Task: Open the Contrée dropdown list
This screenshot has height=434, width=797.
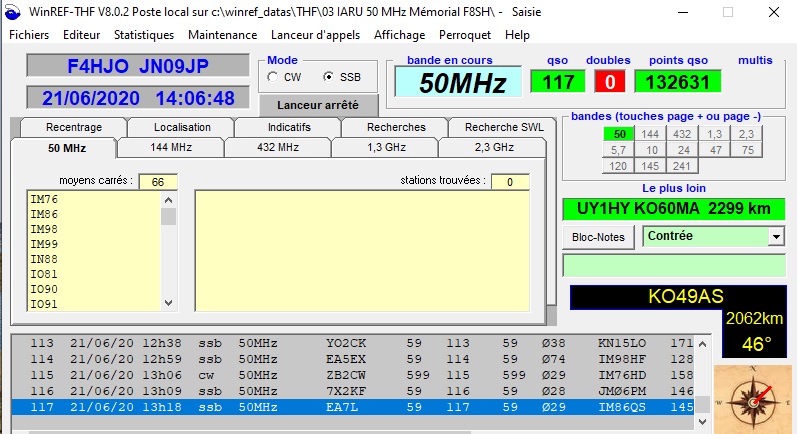Action: 776,237
